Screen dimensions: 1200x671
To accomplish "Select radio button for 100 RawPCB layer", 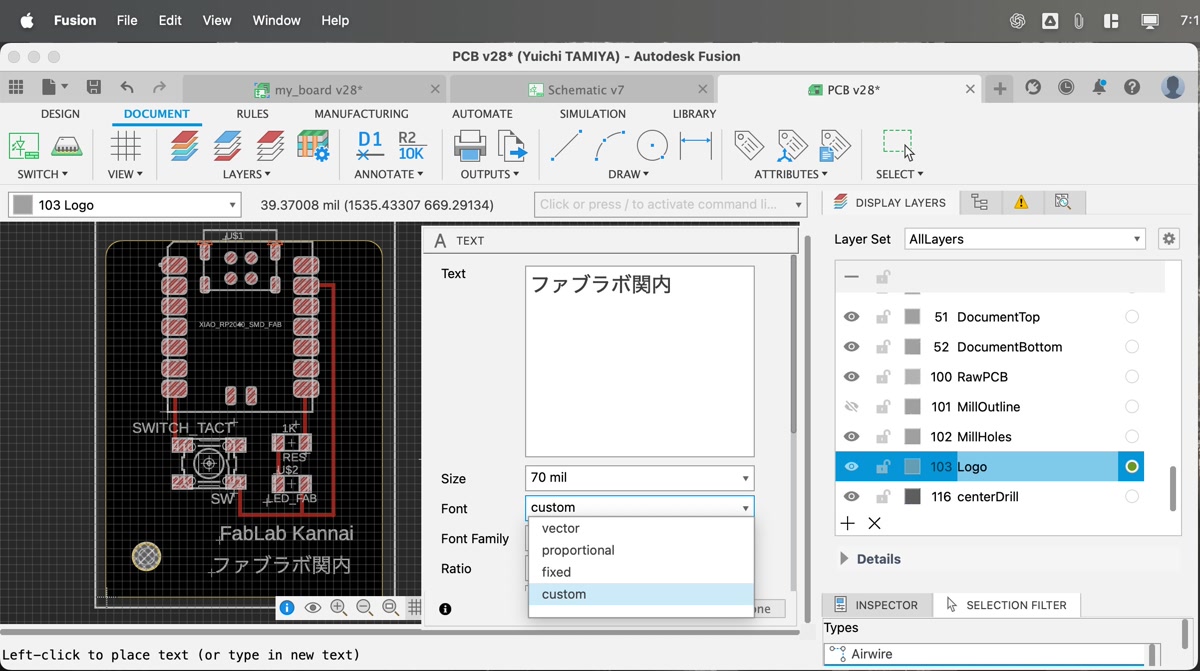I will click(x=1132, y=377).
